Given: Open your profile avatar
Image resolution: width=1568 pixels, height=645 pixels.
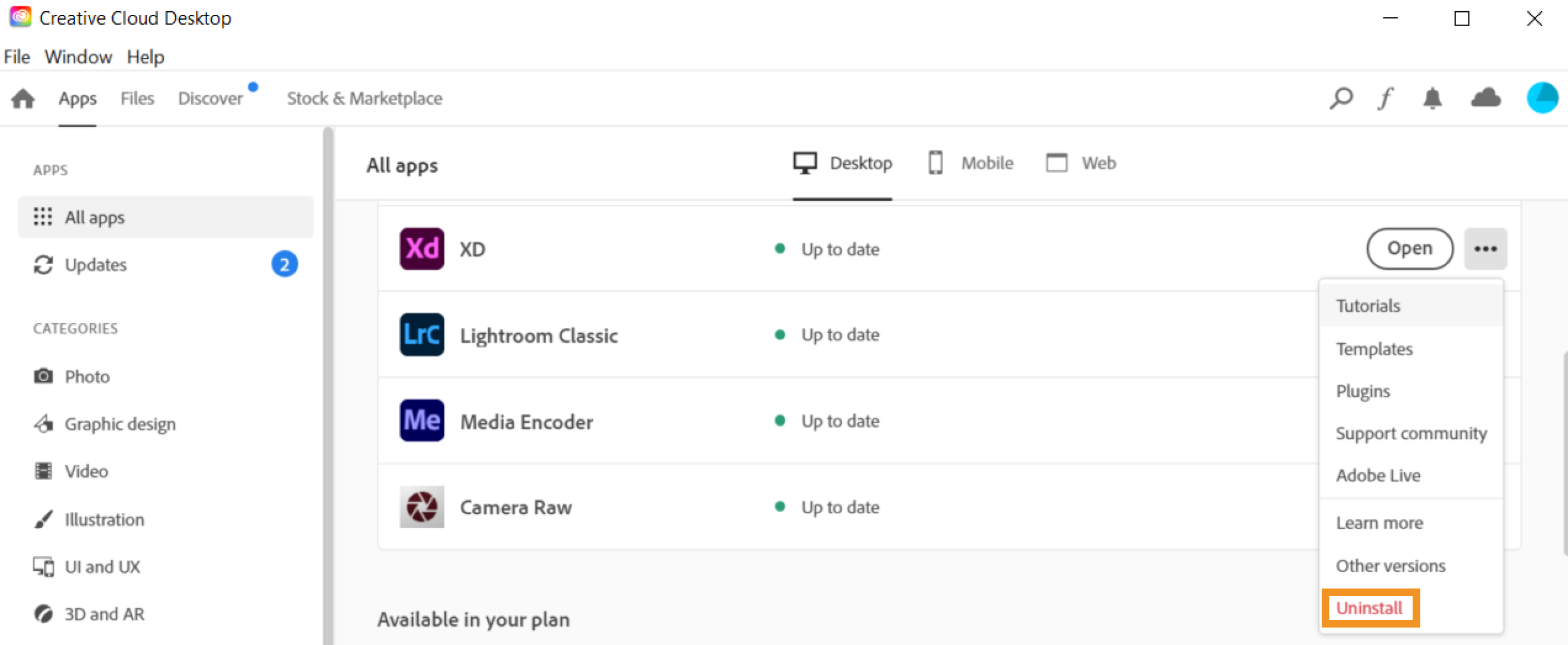Looking at the screenshot, I should pos(1541,98).
